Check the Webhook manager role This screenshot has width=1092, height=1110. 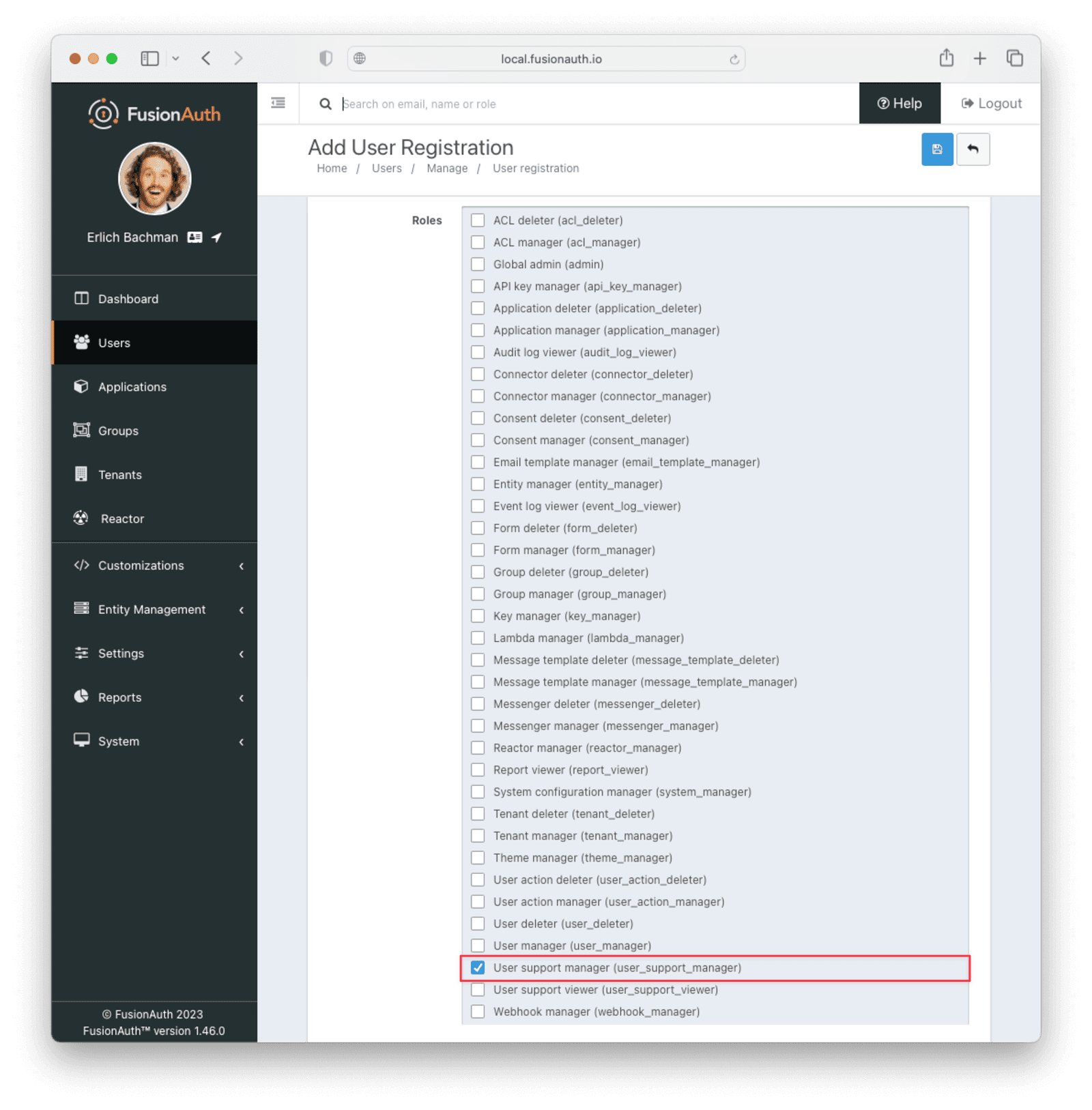(x=478, y=1011)
